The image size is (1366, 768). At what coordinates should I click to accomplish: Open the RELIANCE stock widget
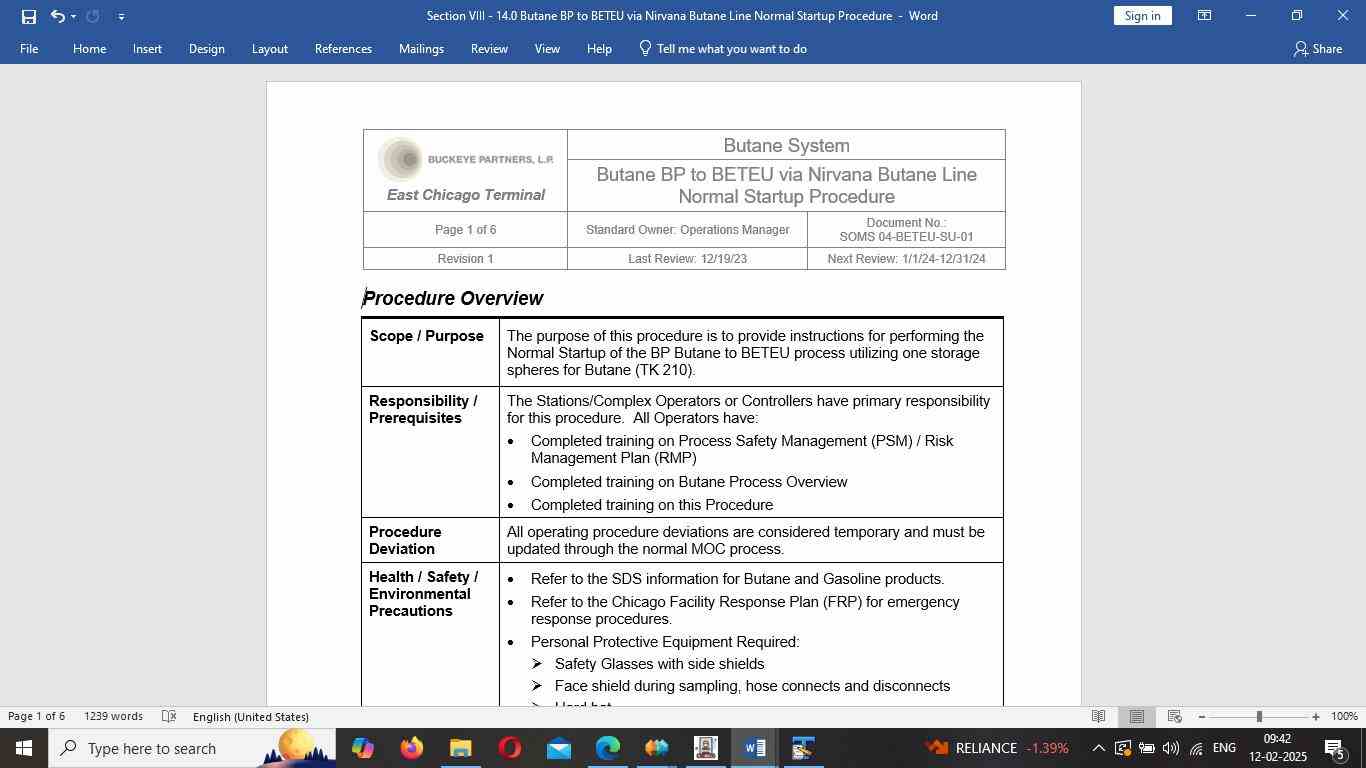997,748
